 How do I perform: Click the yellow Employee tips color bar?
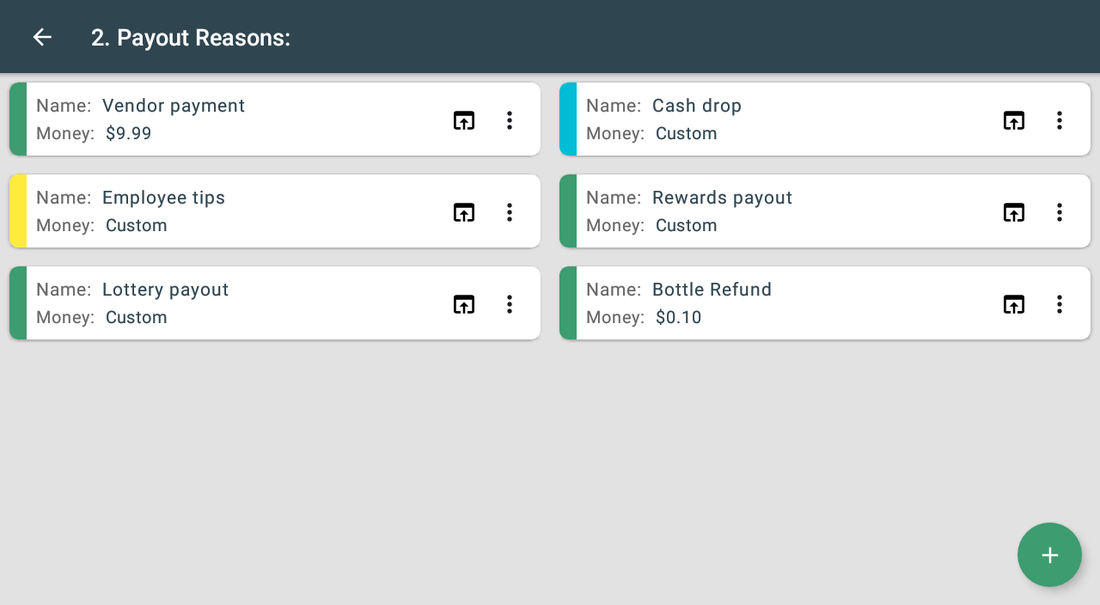18,211
